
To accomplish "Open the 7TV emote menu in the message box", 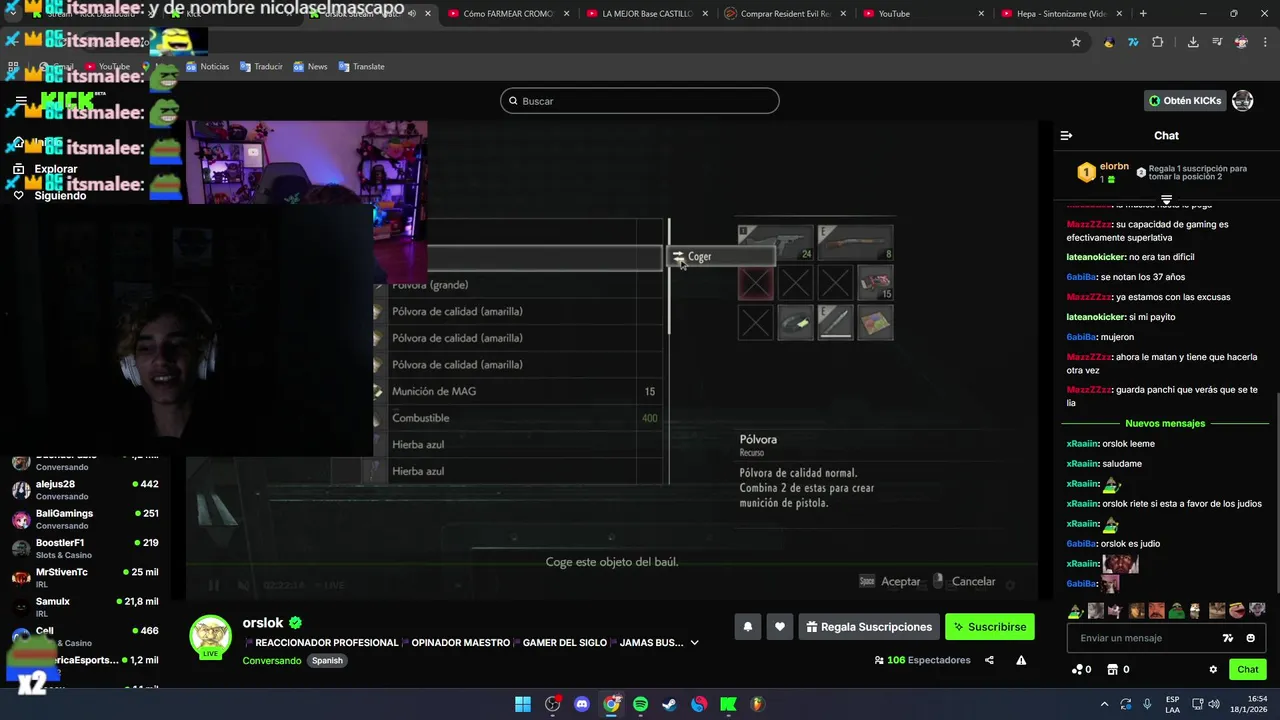I will (x=1228, y=638).
